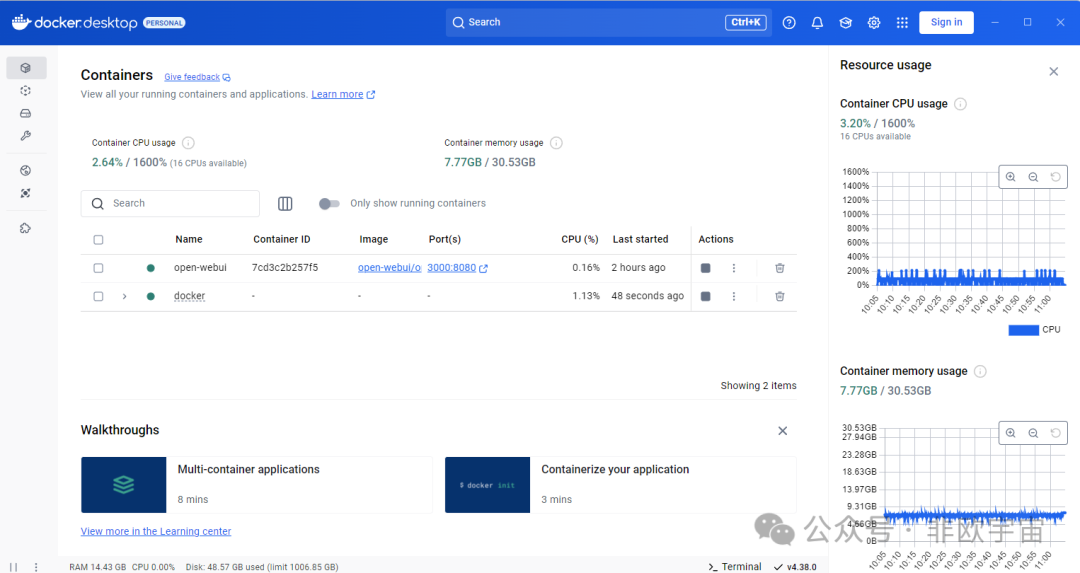Stop the open-webui container
Screen dimensions: 1080x573
705,268
